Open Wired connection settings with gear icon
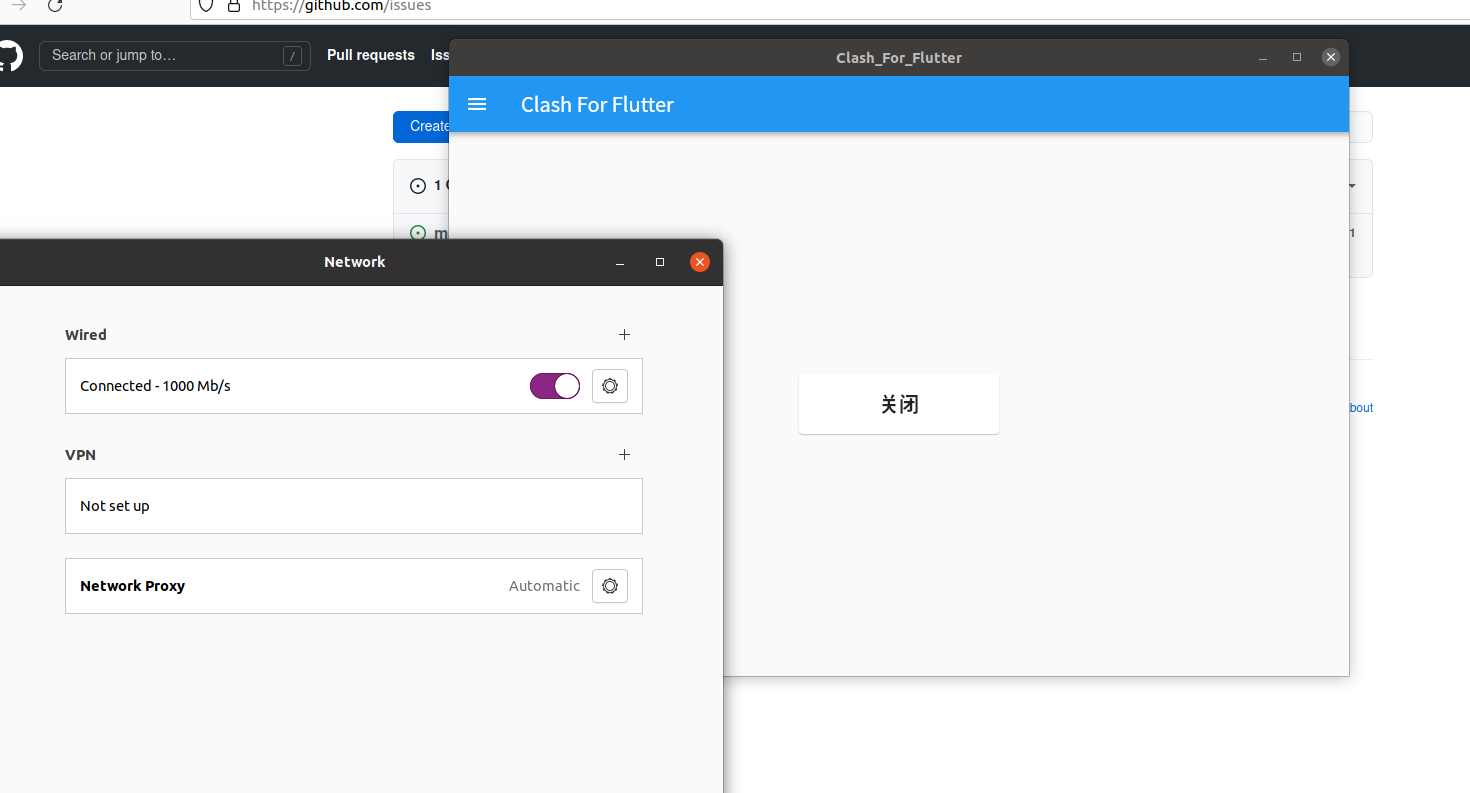 click(x=610, y=386)
